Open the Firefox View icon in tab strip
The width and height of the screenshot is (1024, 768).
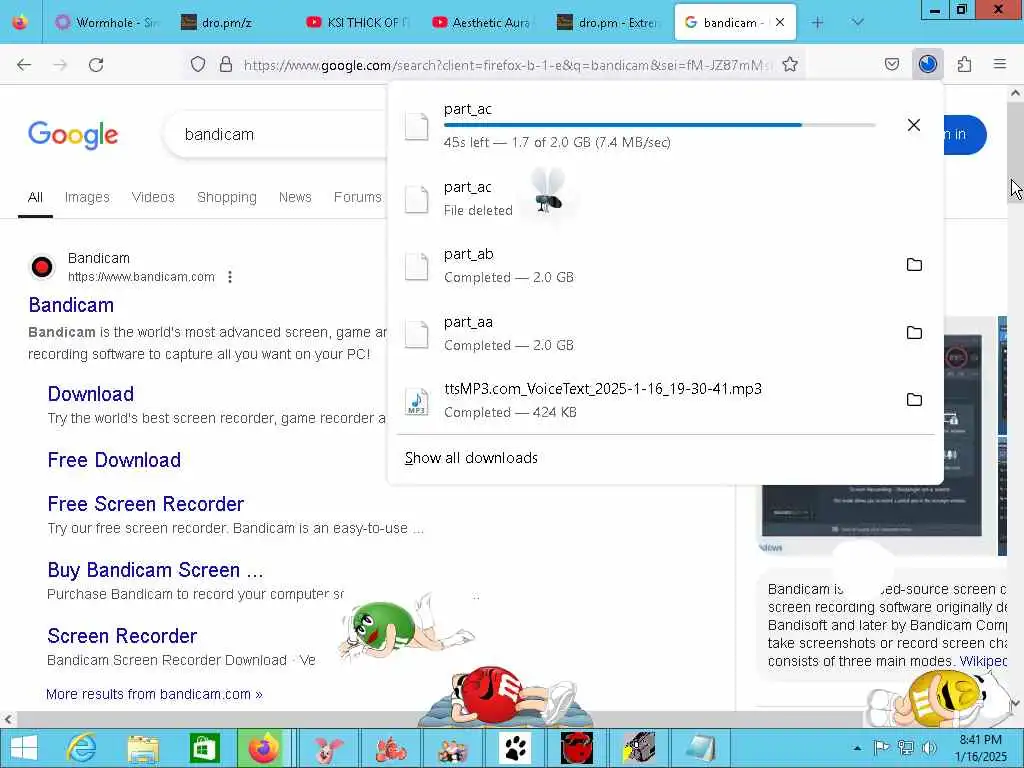click(x=20, y=22)
